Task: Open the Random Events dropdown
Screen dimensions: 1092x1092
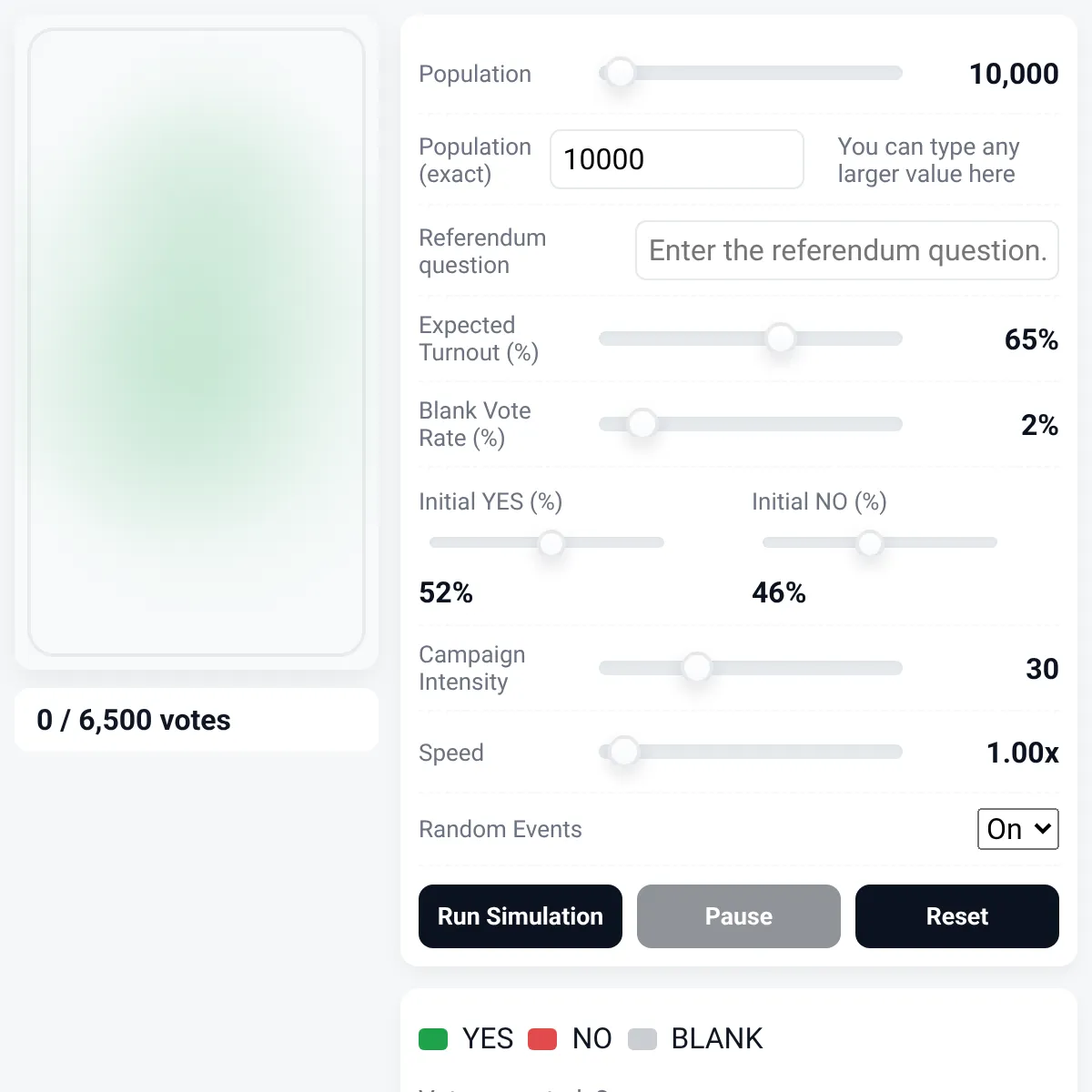Action: tap(1018, 829)
